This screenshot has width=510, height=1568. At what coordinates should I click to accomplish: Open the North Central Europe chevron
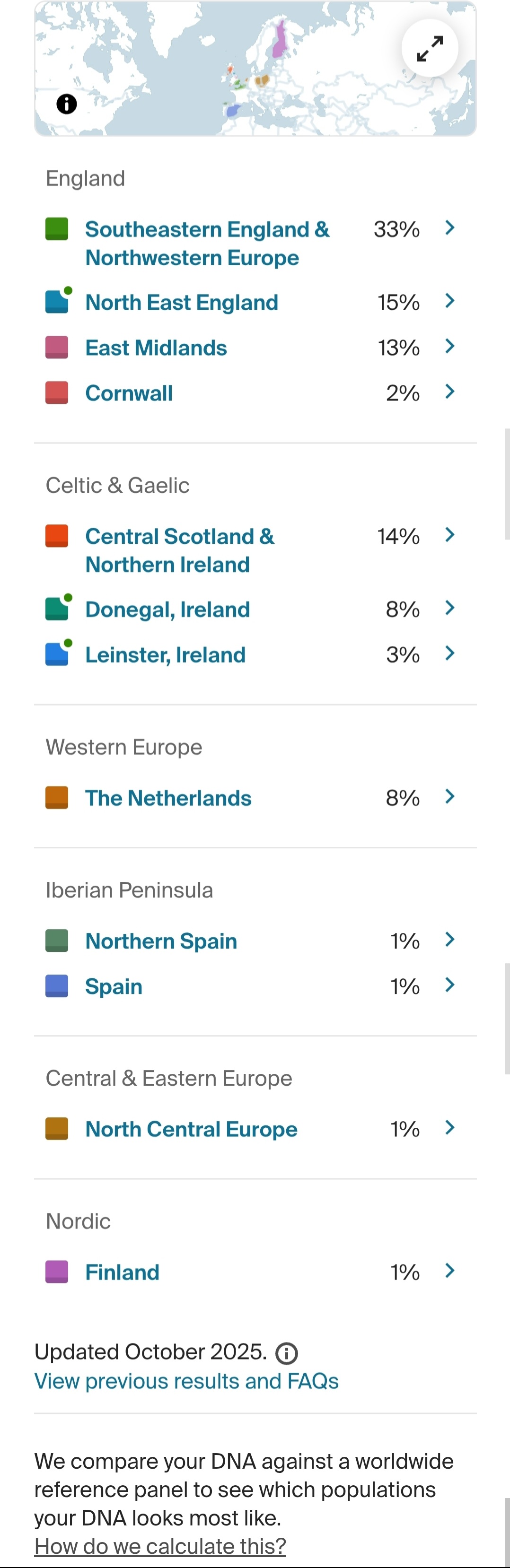(449, 1128)
